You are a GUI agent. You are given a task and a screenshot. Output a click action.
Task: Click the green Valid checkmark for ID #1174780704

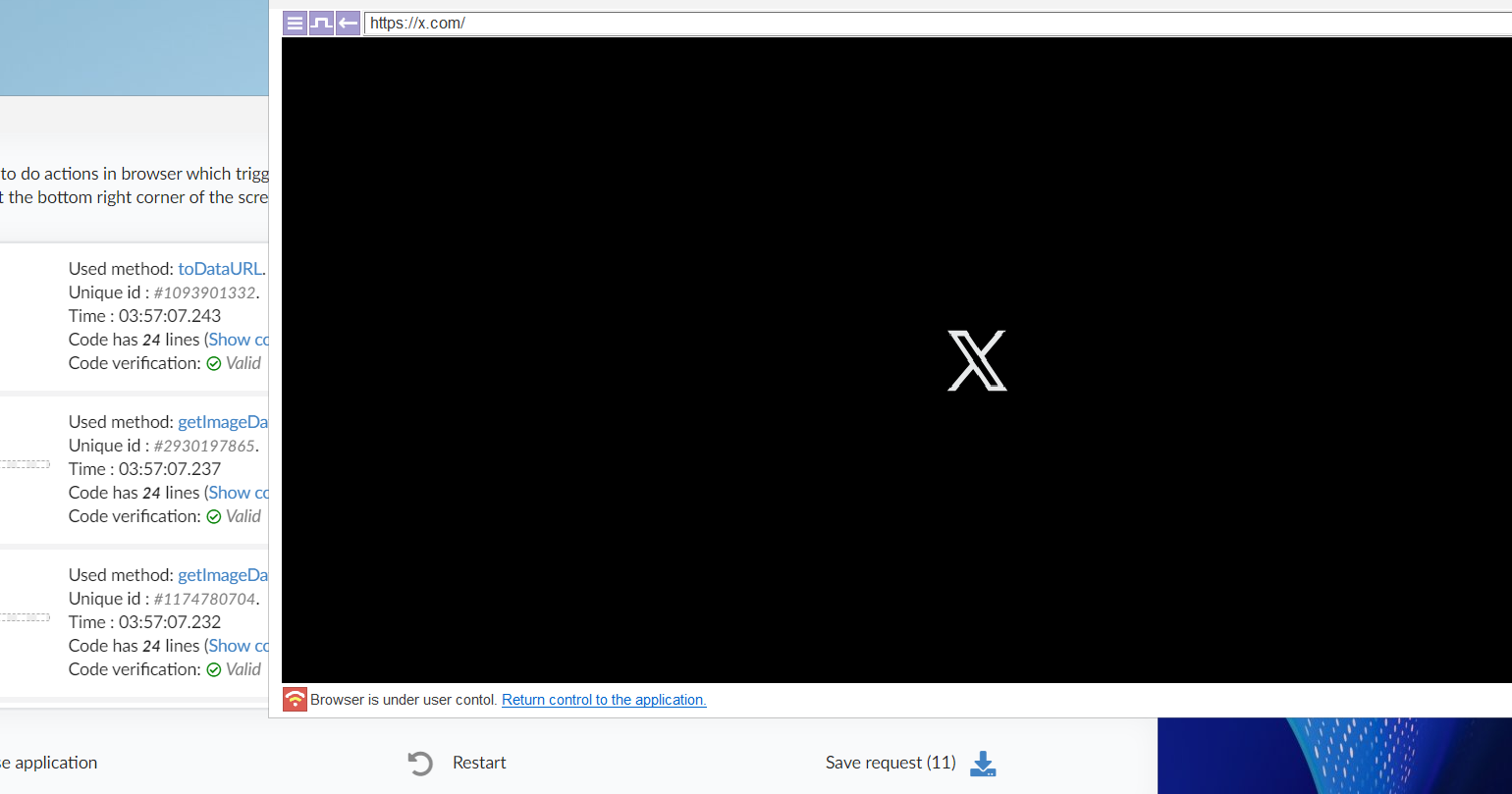coord(213,669)
